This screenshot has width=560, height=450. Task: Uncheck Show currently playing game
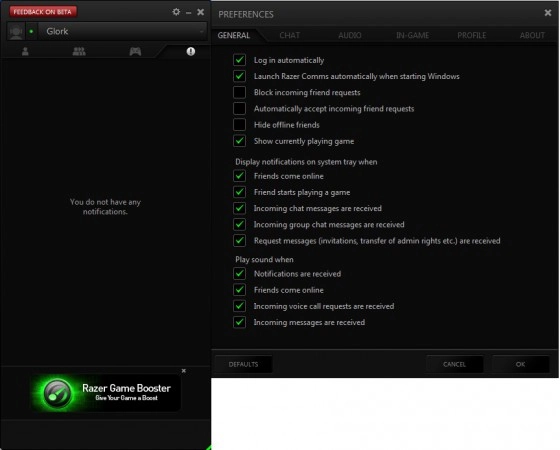[x=240, y=141]
